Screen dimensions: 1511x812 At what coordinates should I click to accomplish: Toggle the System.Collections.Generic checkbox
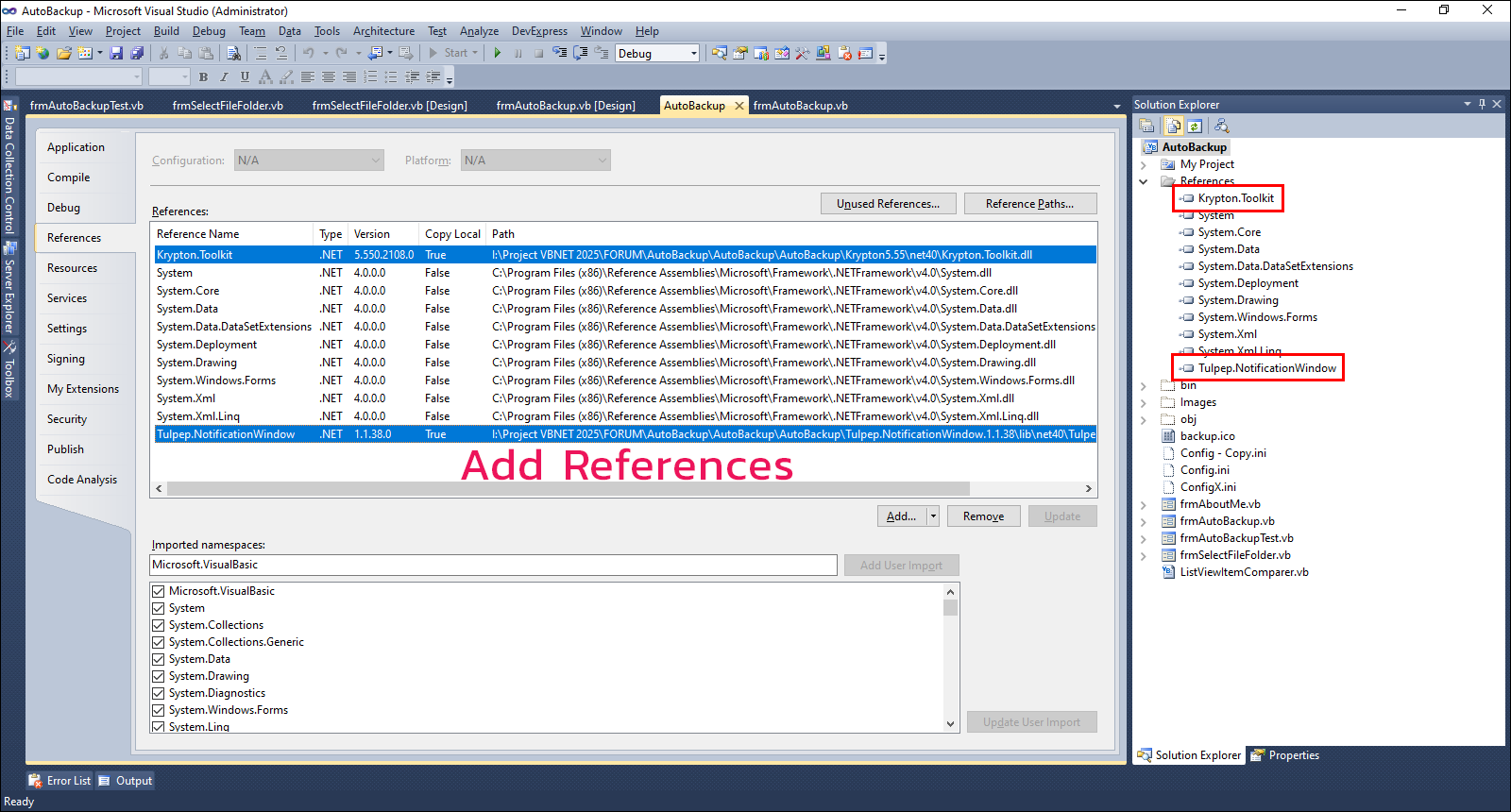tap(159, 642)
